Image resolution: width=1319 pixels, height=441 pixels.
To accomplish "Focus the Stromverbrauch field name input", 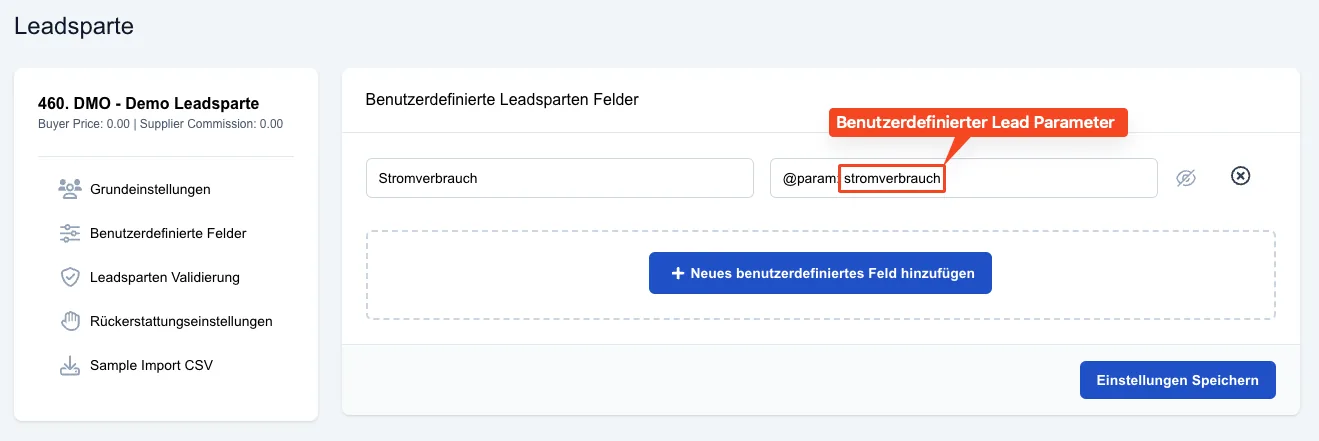I will (560, 178).
